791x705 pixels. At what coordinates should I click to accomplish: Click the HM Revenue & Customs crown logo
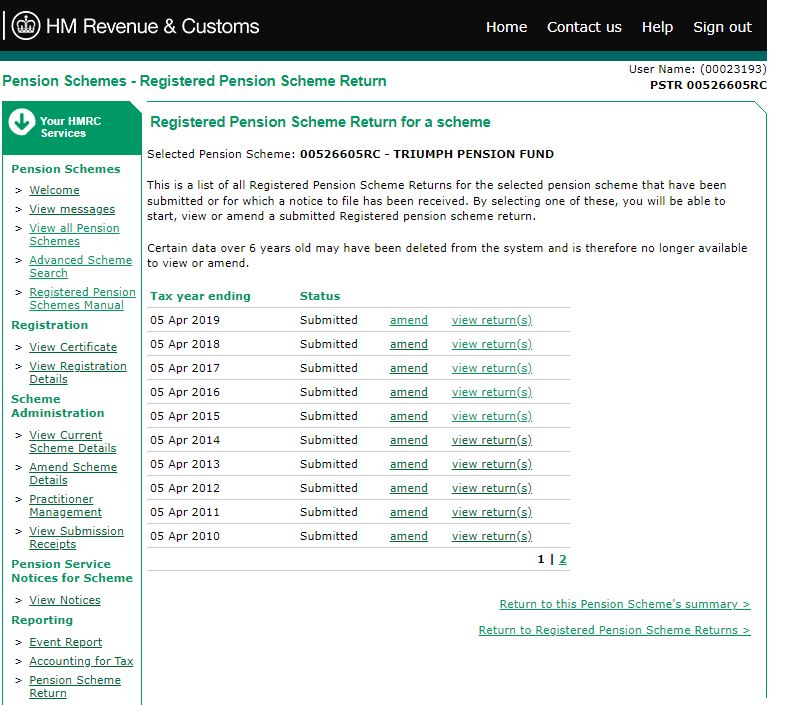(26, 26)
